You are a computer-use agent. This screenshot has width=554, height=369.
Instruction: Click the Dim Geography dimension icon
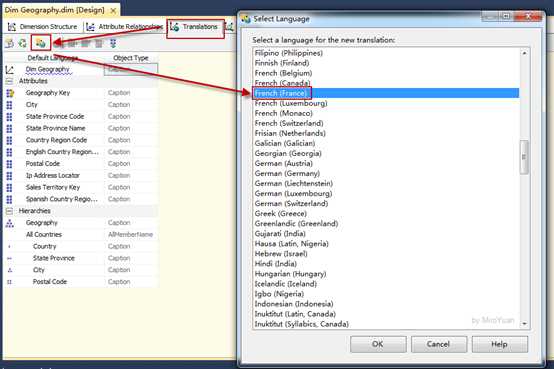click(x=10, y=70)
